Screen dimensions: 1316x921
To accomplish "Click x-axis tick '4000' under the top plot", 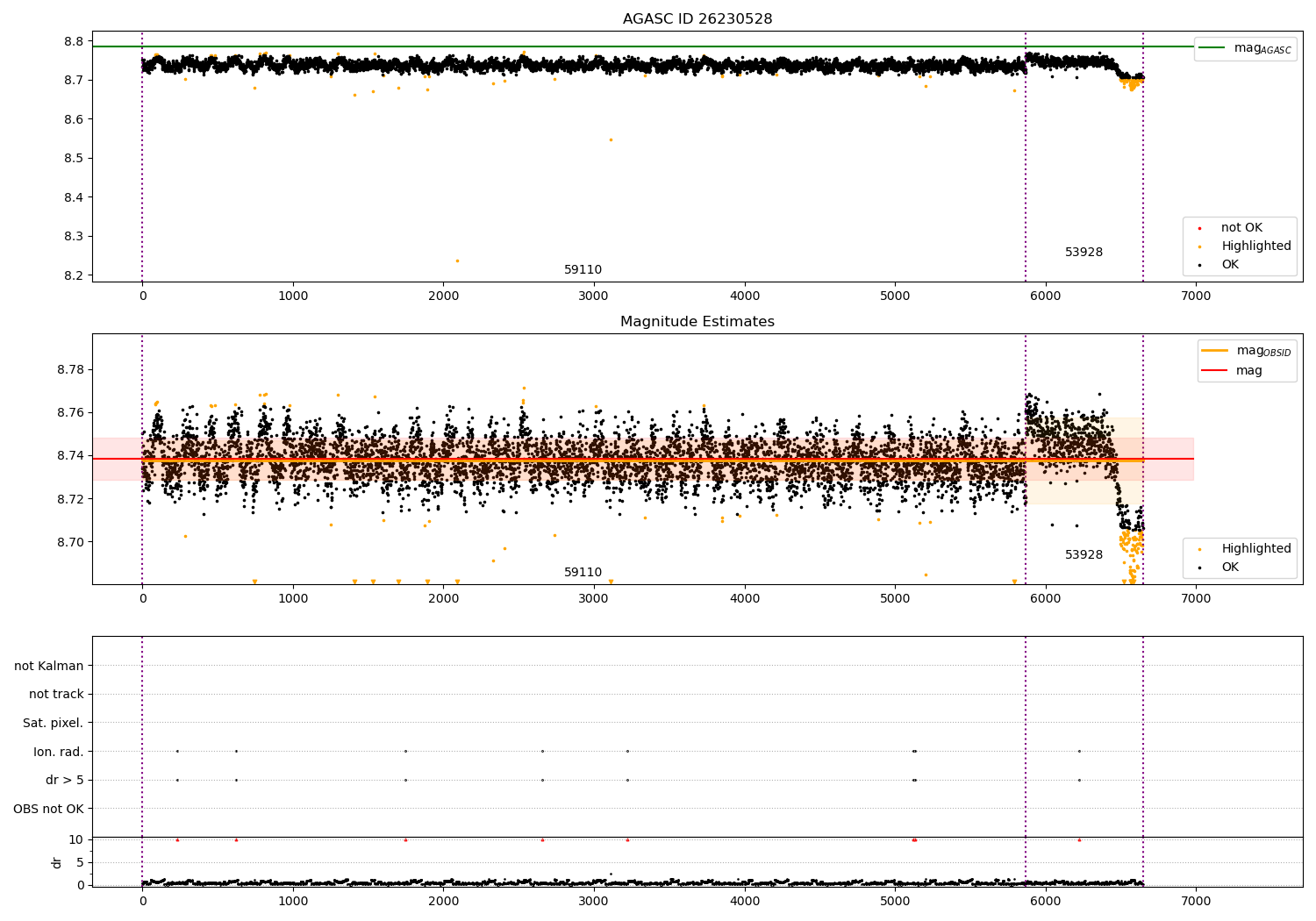I will (x=745, y=296).
